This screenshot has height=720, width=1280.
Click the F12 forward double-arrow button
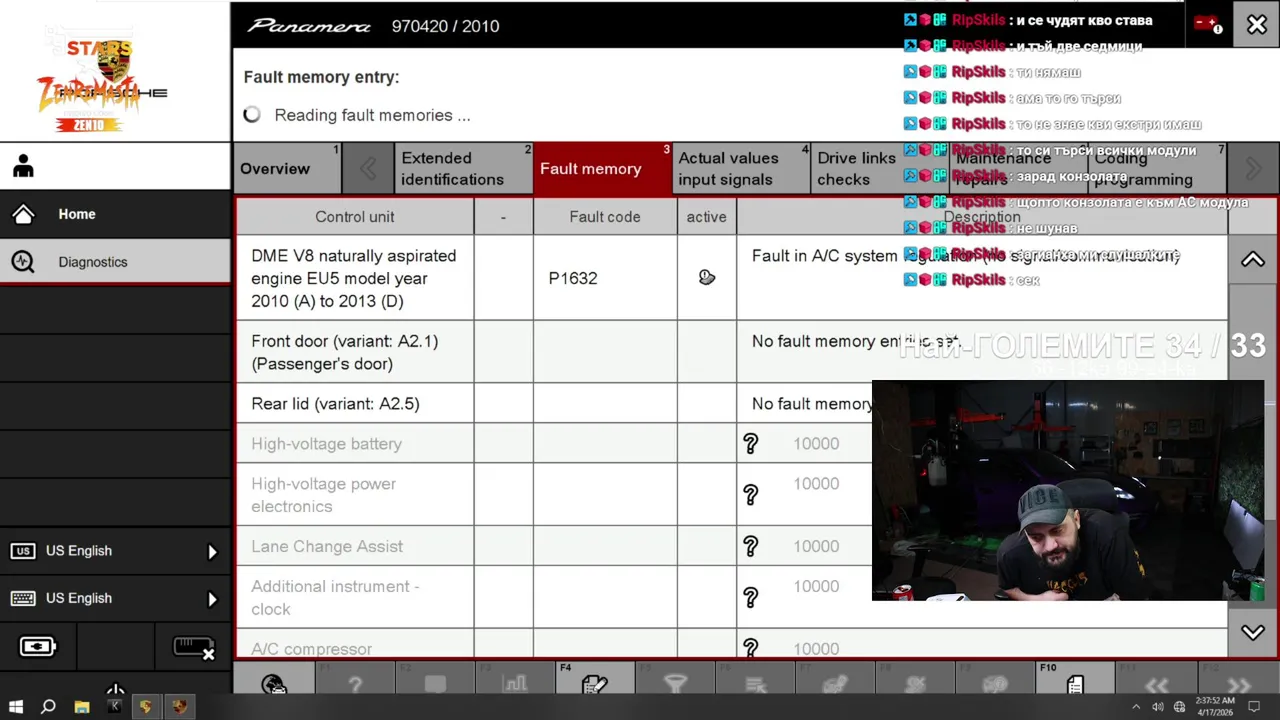coord(1237,679)
